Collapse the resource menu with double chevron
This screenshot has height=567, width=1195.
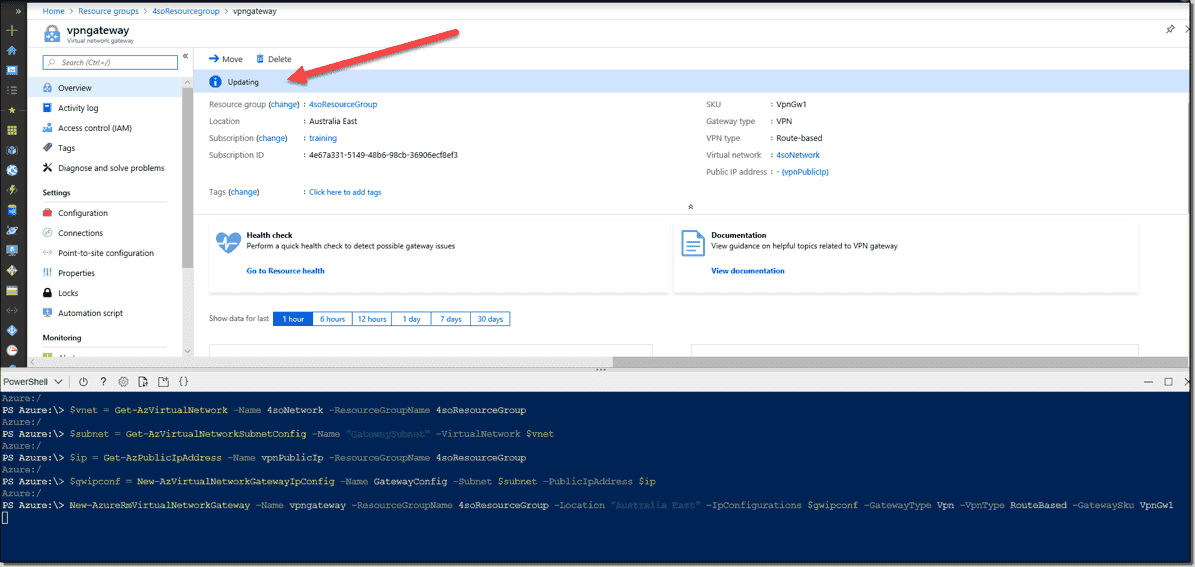[x=185, y=56]
